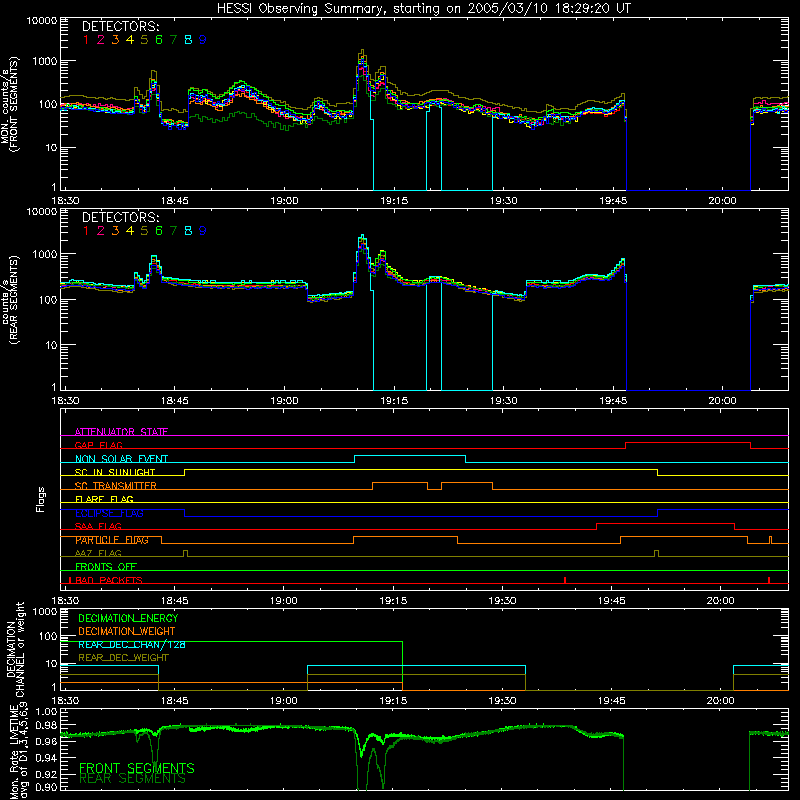Click the ECLIPSE_FLAG label
Image resolution: width=800 pixels, height=800 pixels.
[x=109, y=513]
